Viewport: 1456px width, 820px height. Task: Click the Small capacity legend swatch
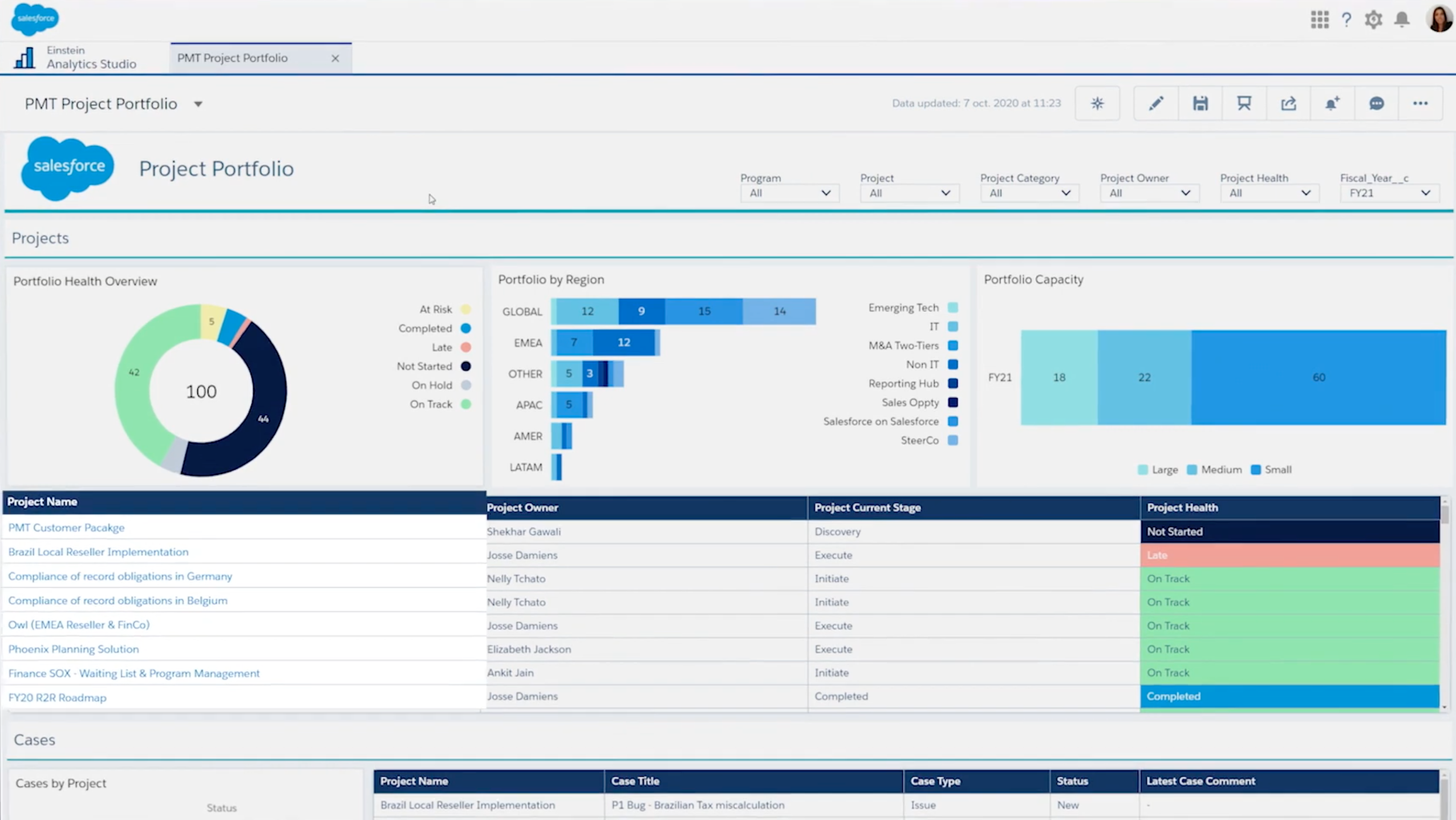(1256, 470)
